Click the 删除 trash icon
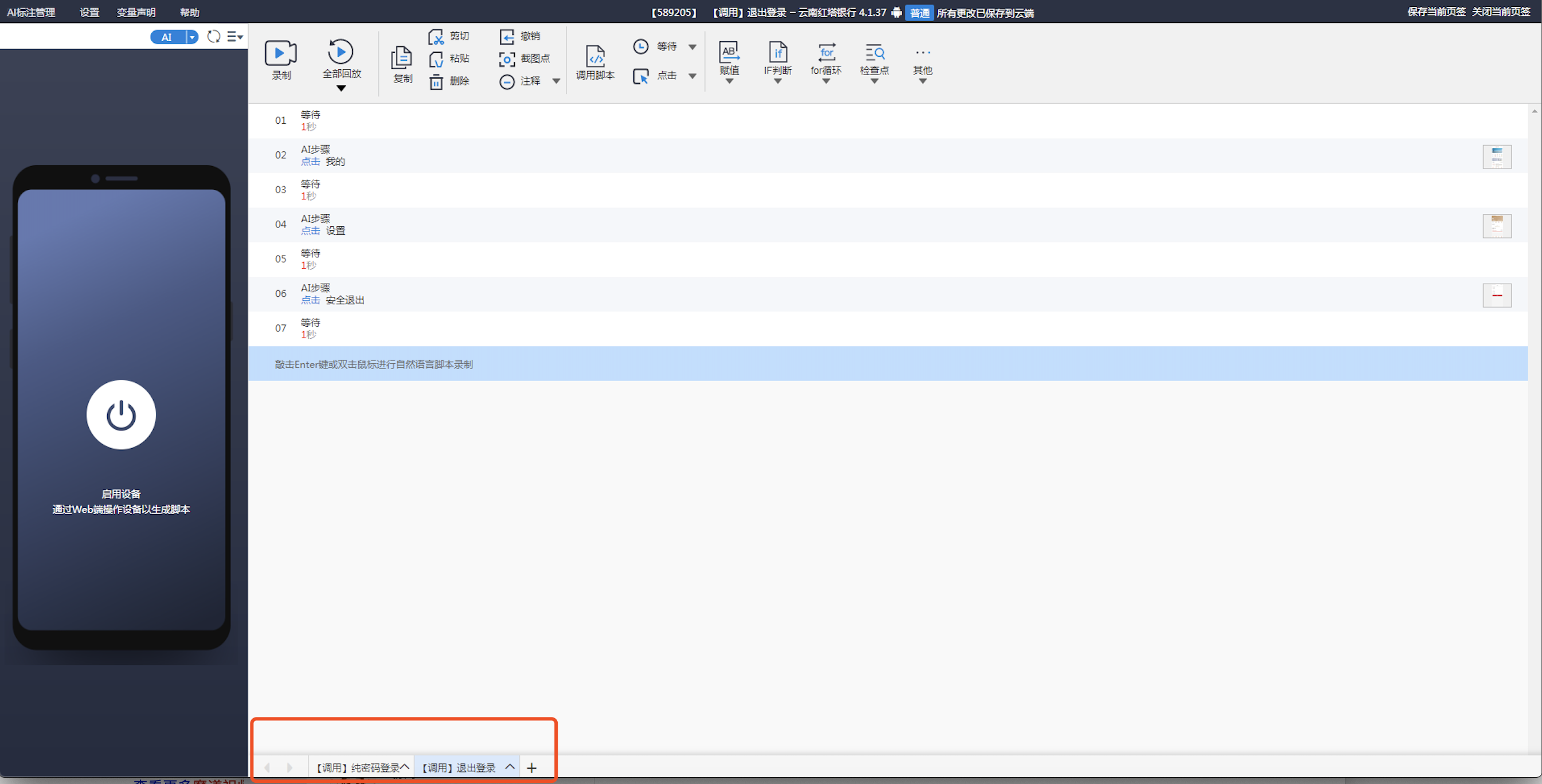This screenshot has height=784, width=1542. coord(436,81)
